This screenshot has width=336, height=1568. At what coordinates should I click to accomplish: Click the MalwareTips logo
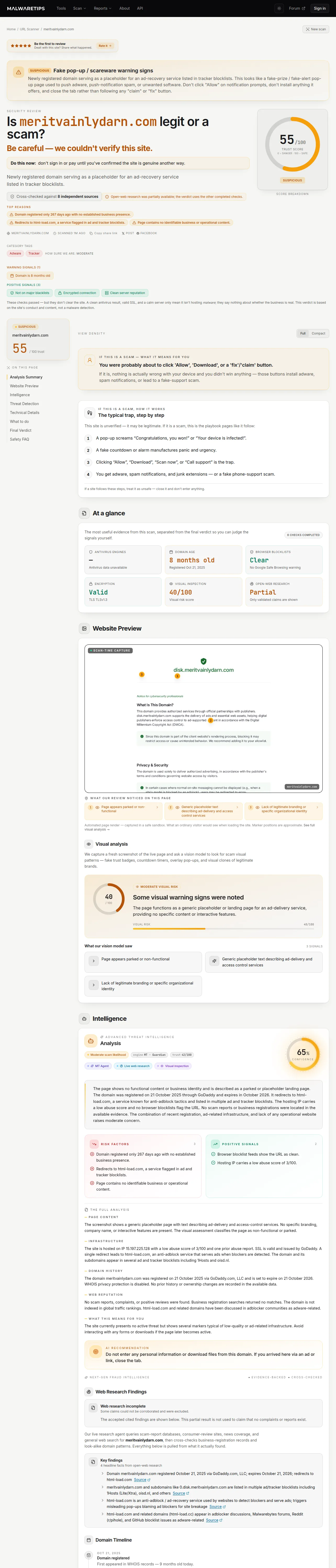pos(26,9)
